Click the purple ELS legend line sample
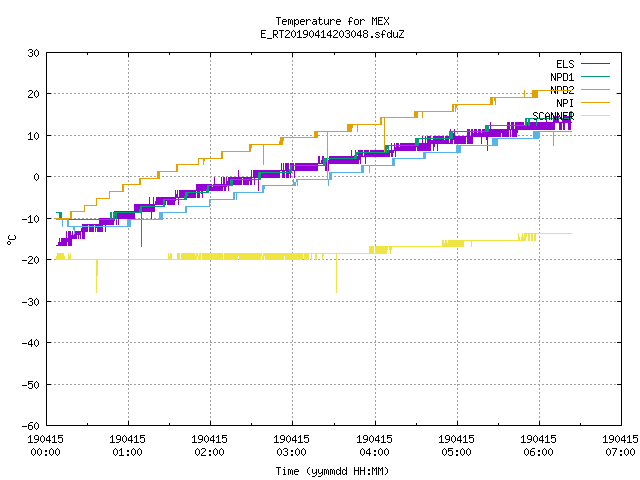The image size is (640, 480). coord(595,64)
